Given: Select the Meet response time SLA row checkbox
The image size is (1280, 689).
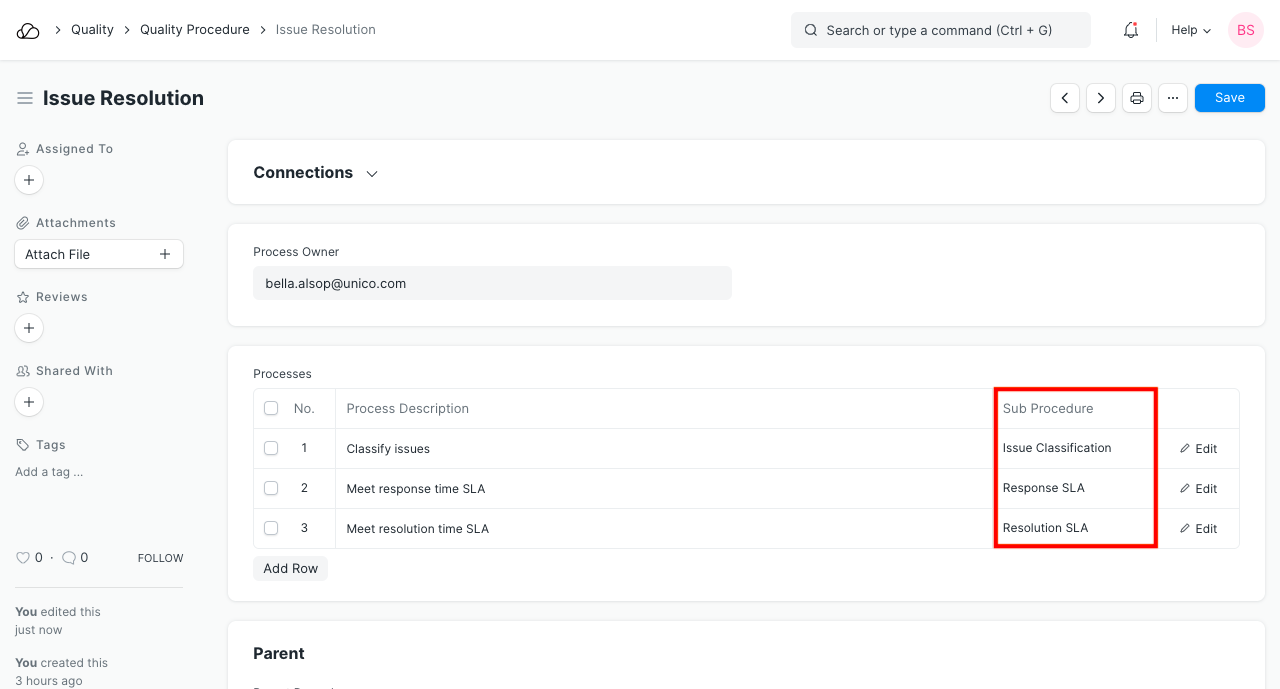Looking at the screenshot, I should 271,488.
